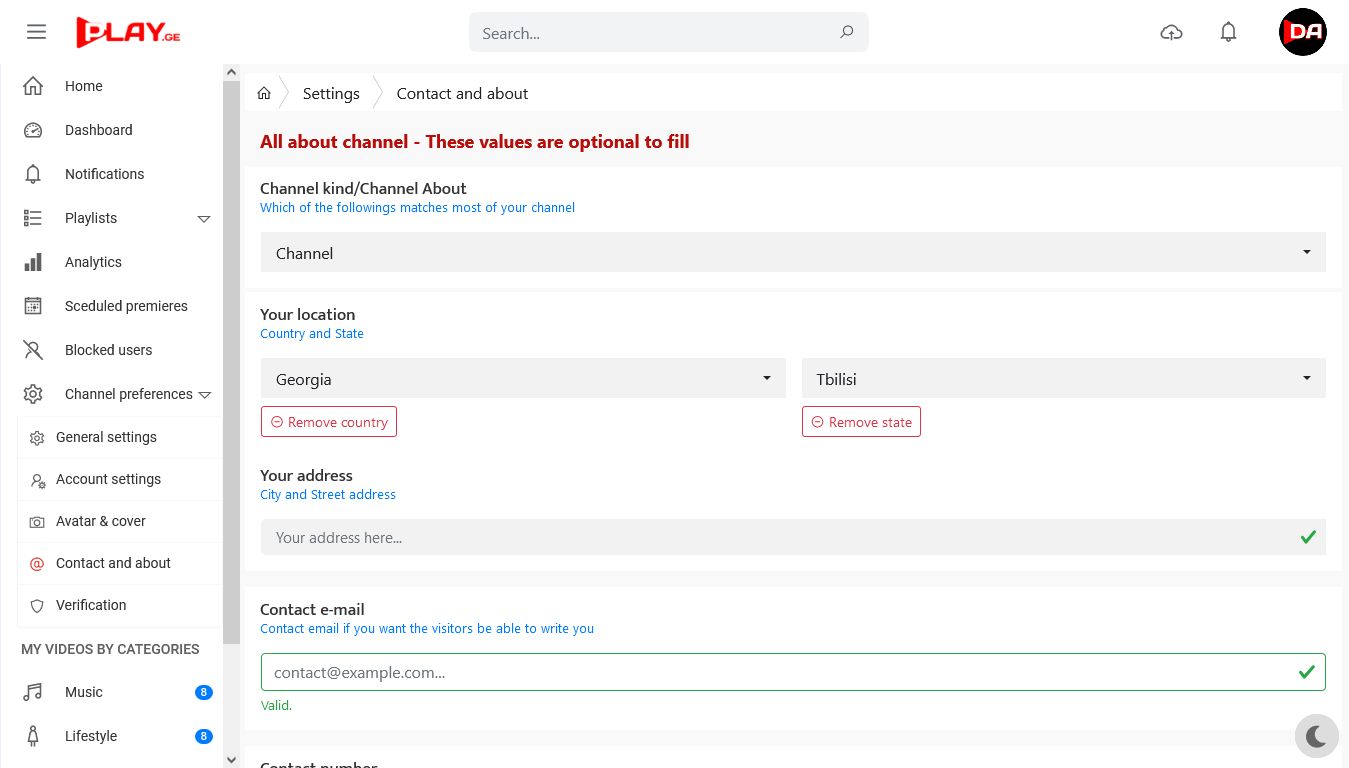The height and width of the screenshot is (768, 1349).
Task: Click the upload cloud icon
Action: [1171, 32]
